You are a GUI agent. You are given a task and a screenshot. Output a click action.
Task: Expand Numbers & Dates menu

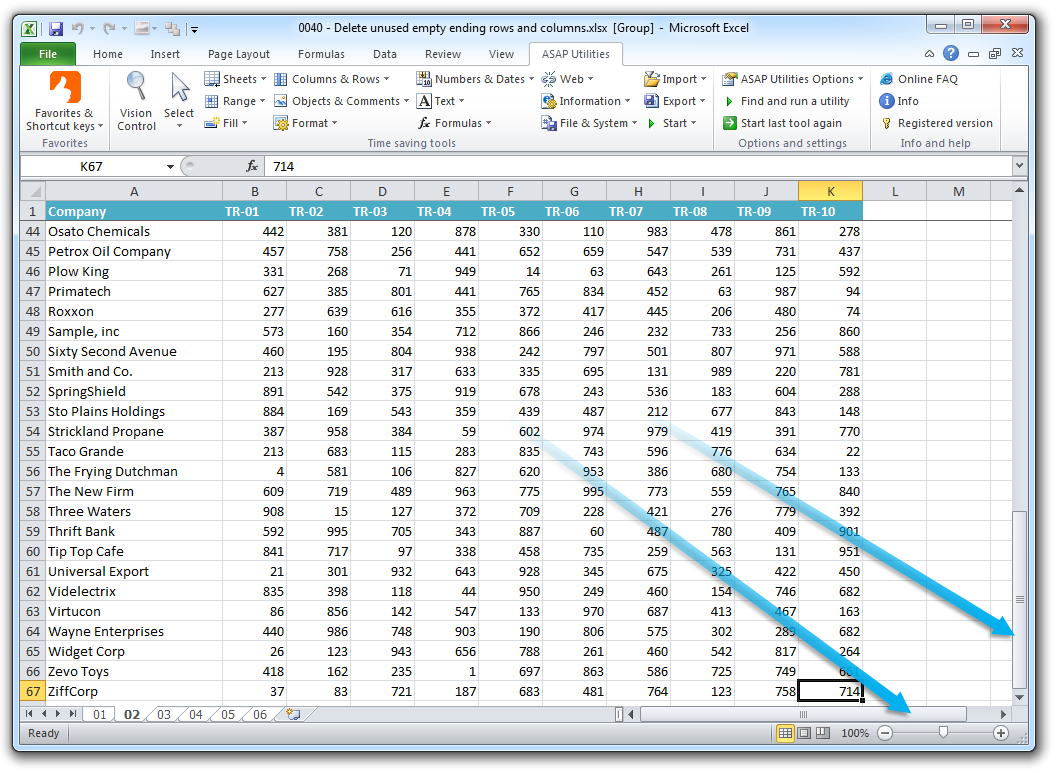point(475,79)
